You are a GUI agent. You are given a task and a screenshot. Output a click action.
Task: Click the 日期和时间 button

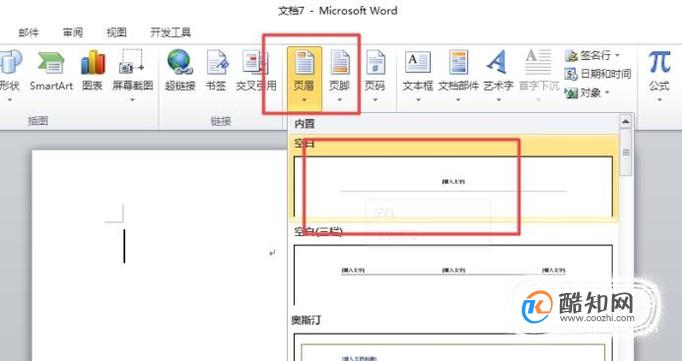598,74
